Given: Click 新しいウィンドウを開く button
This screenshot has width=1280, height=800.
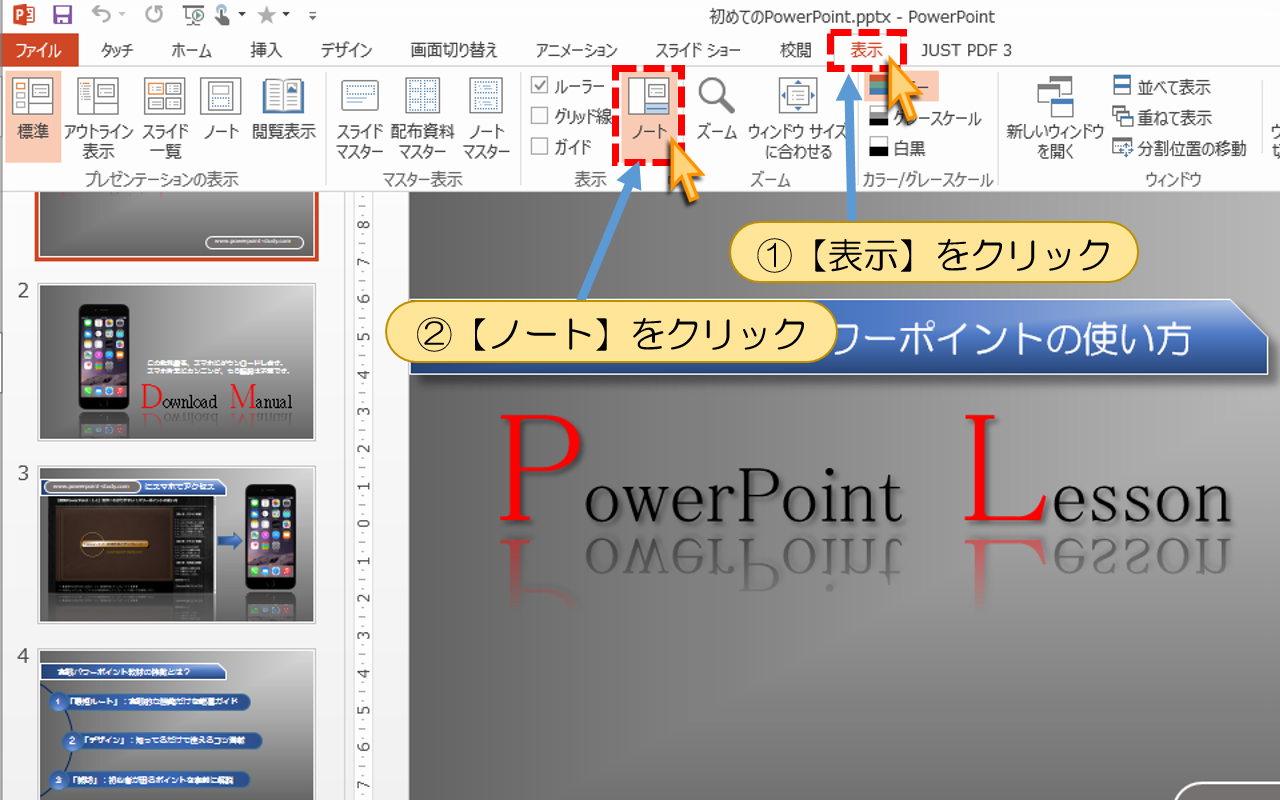Looking at the screenshot, I should click(x=1055, y=116).
